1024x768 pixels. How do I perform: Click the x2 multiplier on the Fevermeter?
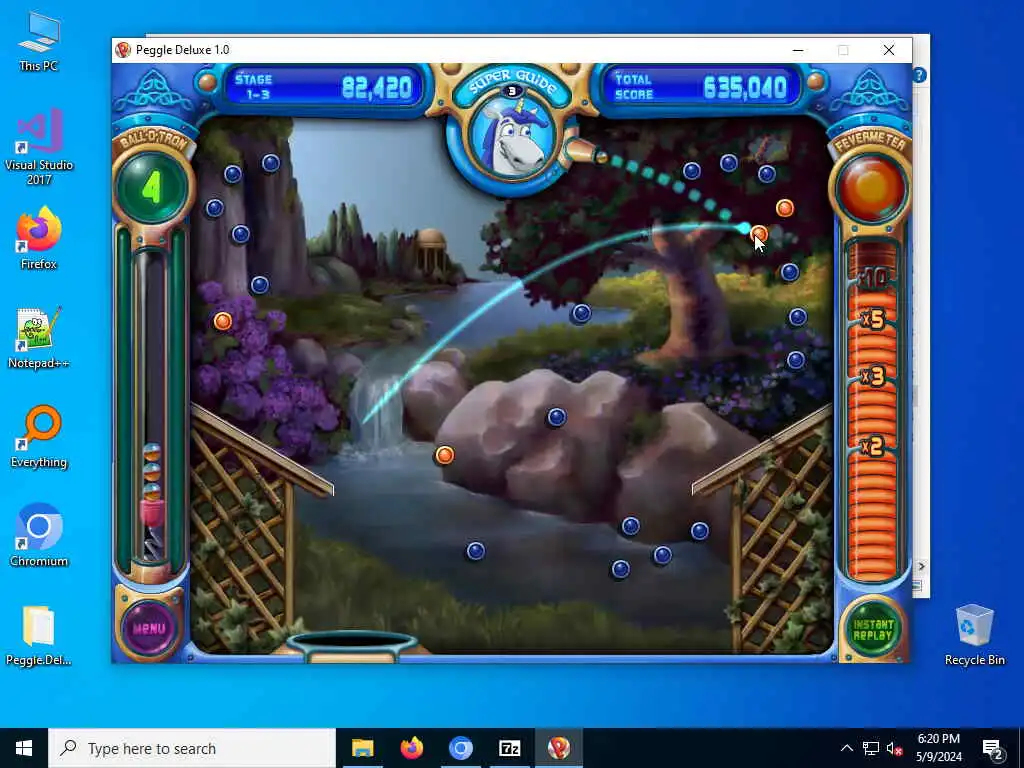(872, 447)
